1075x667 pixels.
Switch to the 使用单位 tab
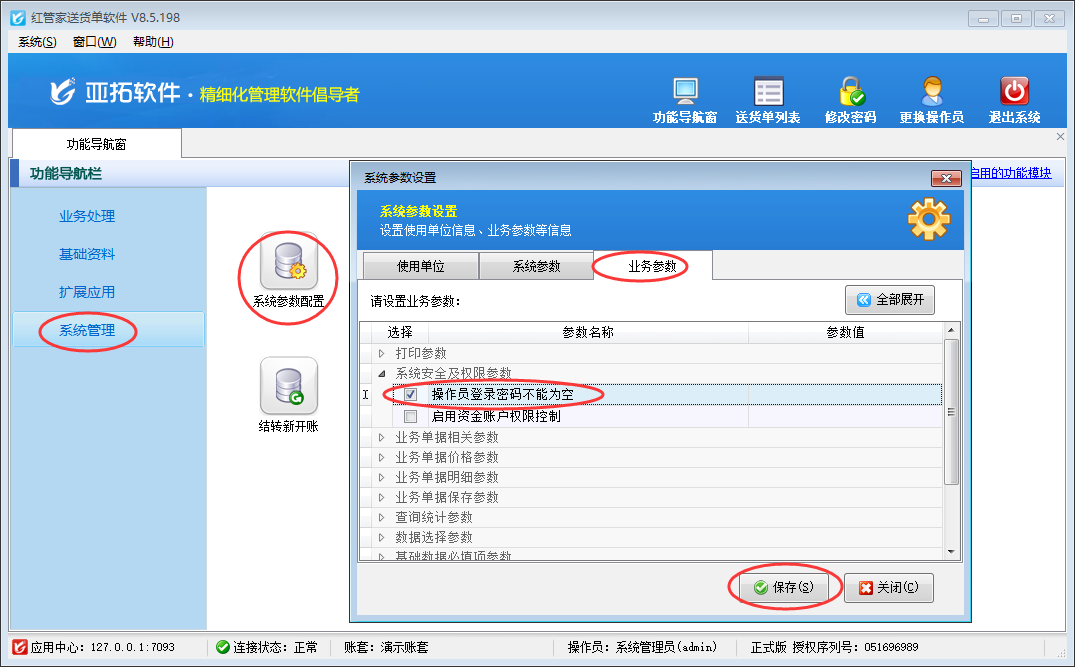click(420, 266)
